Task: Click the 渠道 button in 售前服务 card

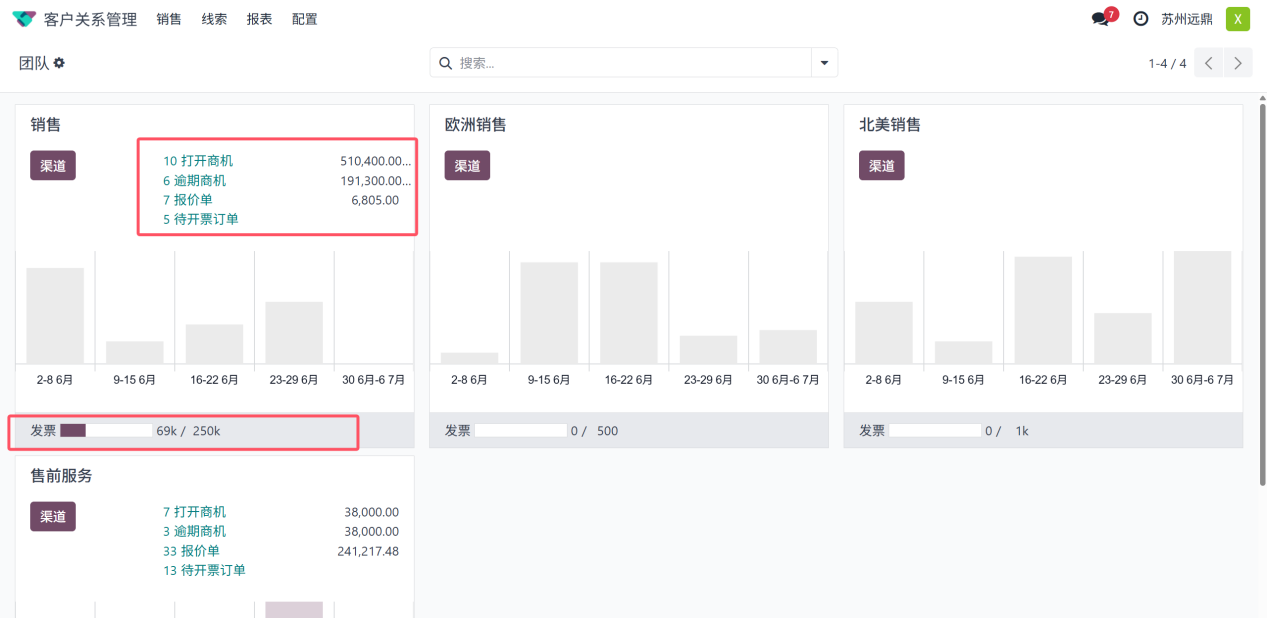Action: 53,517
